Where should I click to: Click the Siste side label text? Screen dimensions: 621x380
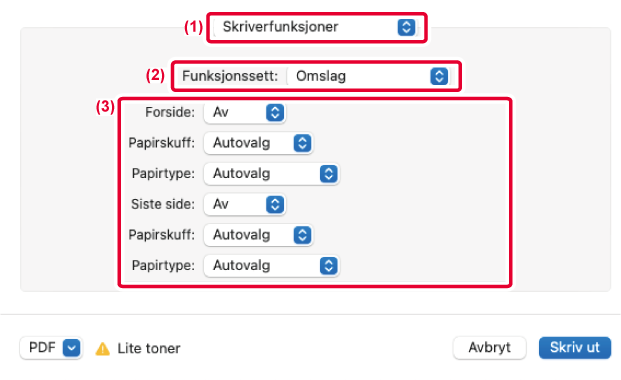(x=163, y=204)
